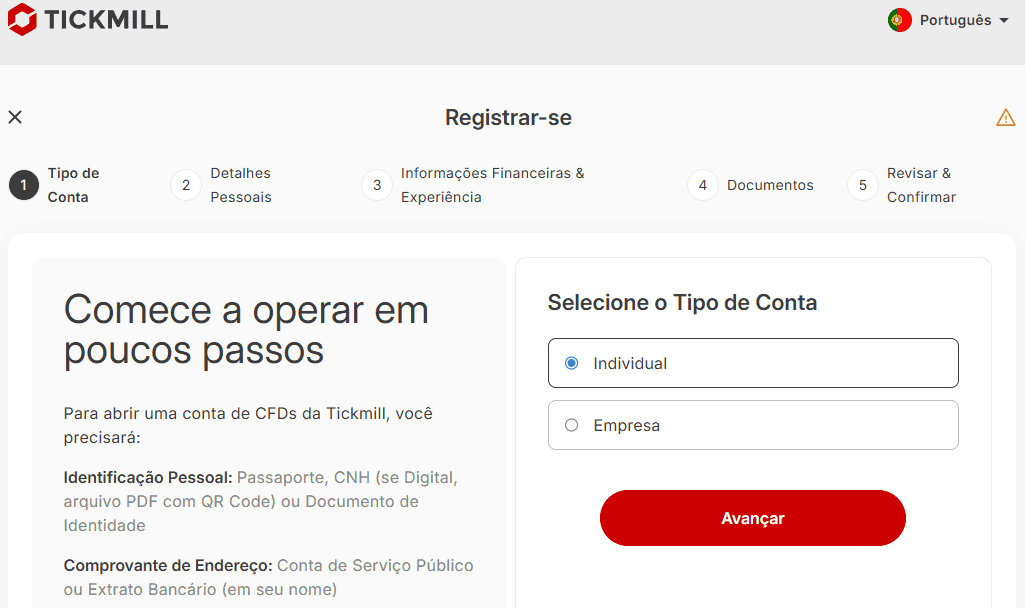Enable the Empresa option radio
The image size is (1025, 608).
pyautogui.click(x=571, y=424)
